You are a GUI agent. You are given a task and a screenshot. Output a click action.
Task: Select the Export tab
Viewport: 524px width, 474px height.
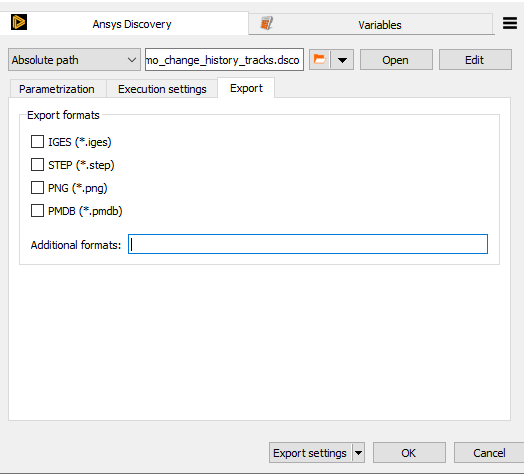(x=246, y=88)
